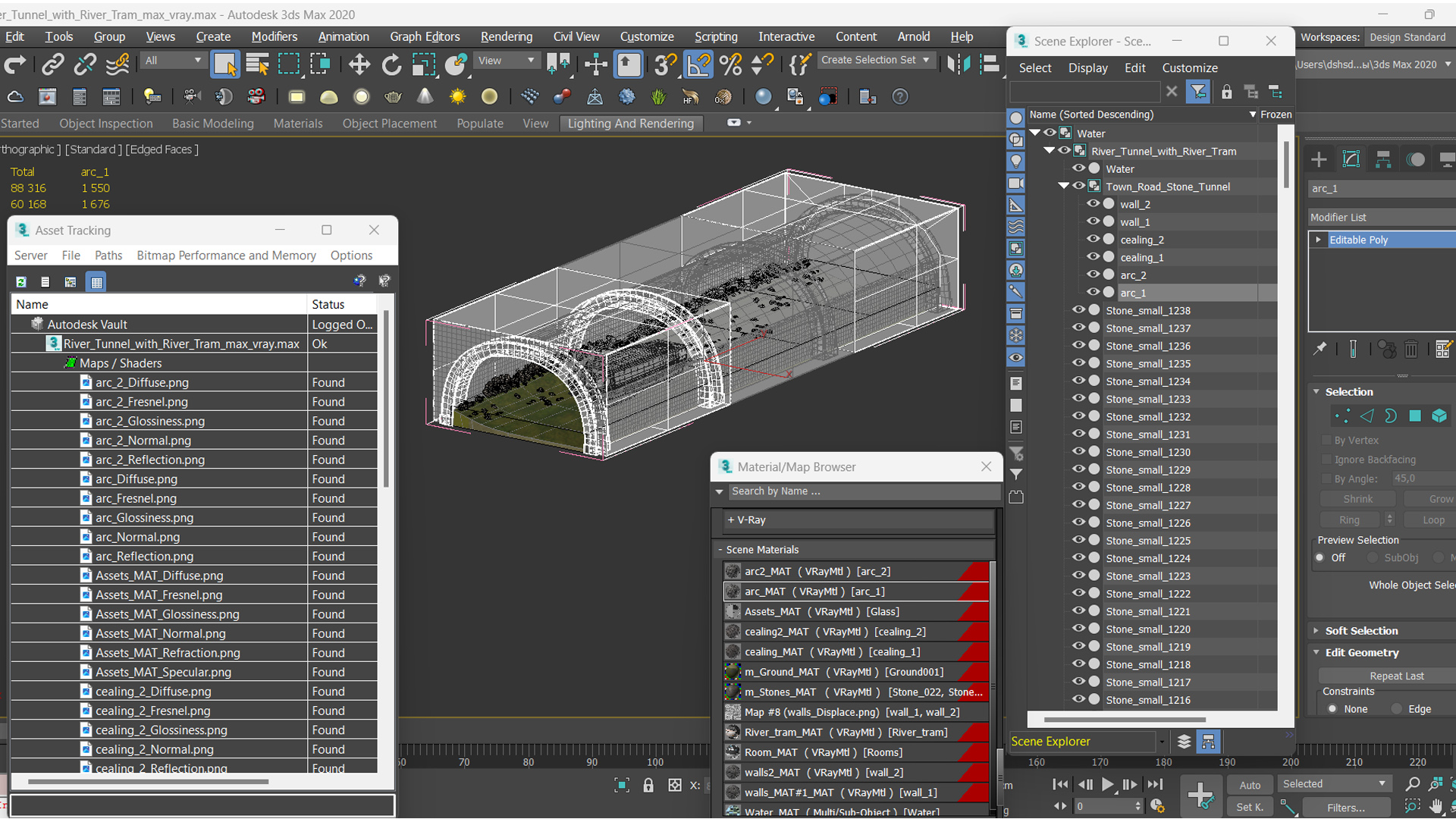The height and width of the screenshot is (819, 1456).
Task: Open Modify panel icon
Action: pos(1351,159)
